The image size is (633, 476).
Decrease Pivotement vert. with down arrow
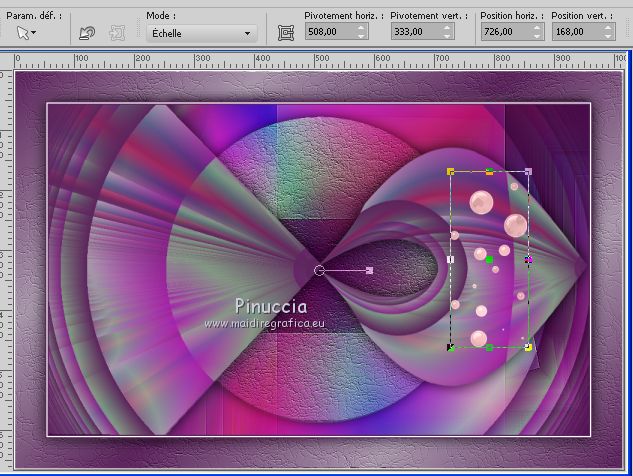[448, 37]
